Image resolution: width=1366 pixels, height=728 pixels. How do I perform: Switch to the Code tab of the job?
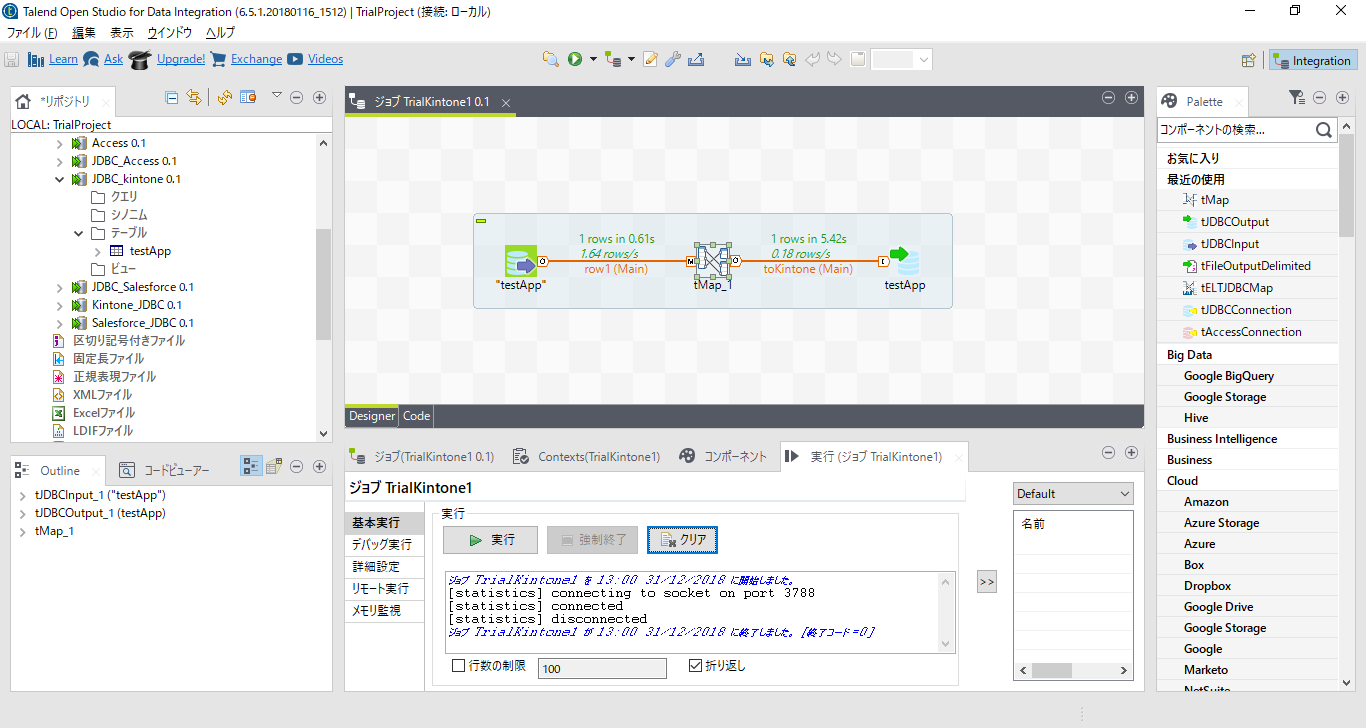(x=415, y=415)
